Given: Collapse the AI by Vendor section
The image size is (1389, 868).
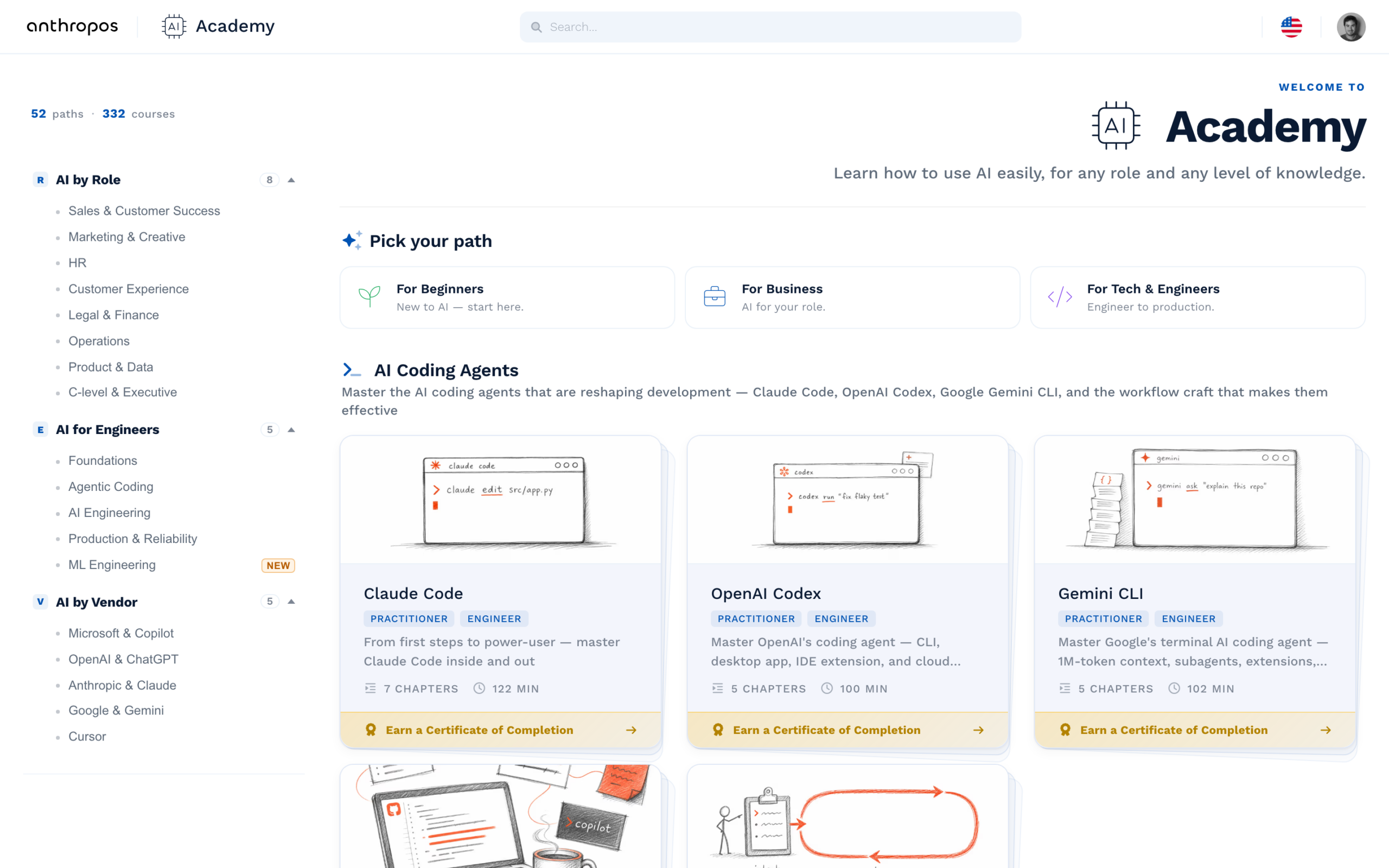Looking at the screenshot, I should tap(291, 602).
